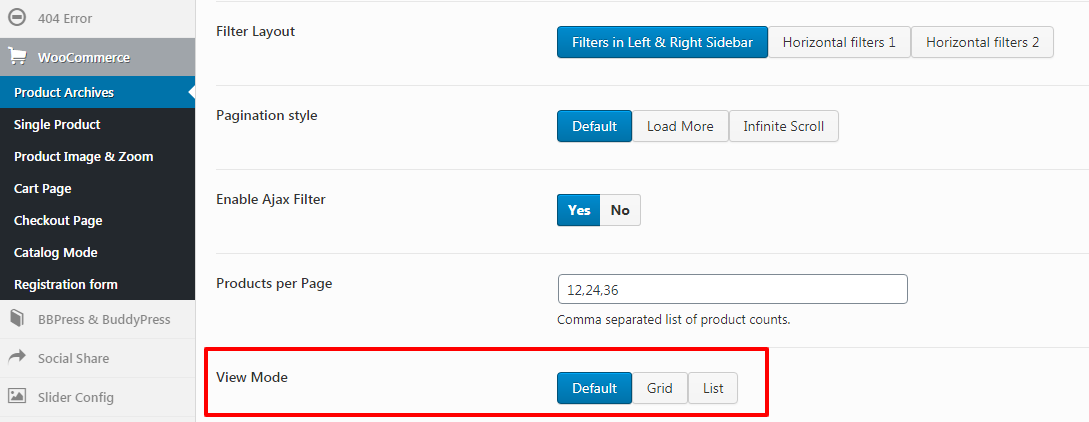The image size is (1089, 422).
Task: Open Single Product settings
Action: tap(57, 124)
